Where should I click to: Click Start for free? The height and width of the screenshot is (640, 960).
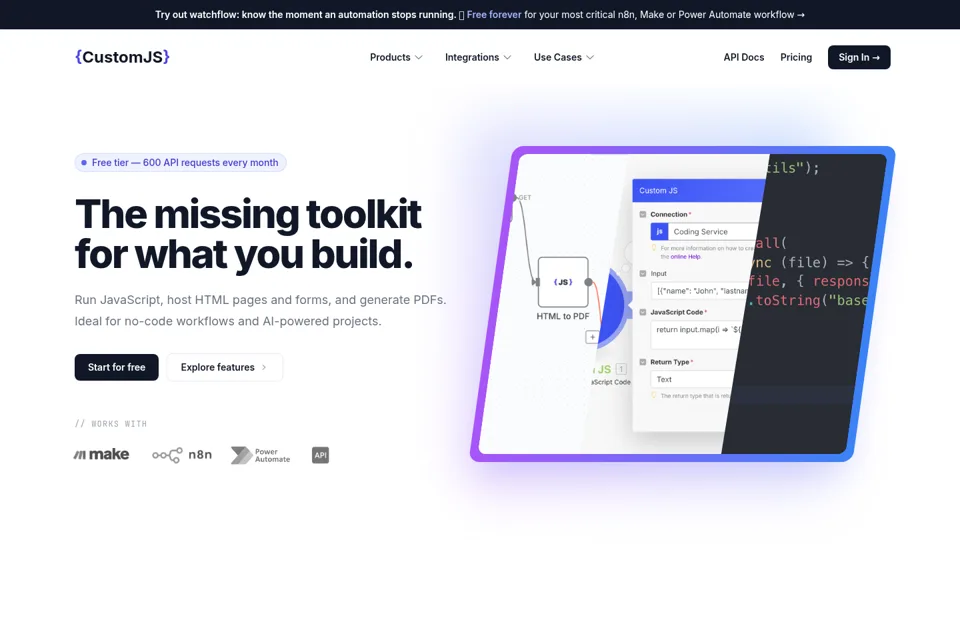(x=116, y=367)
